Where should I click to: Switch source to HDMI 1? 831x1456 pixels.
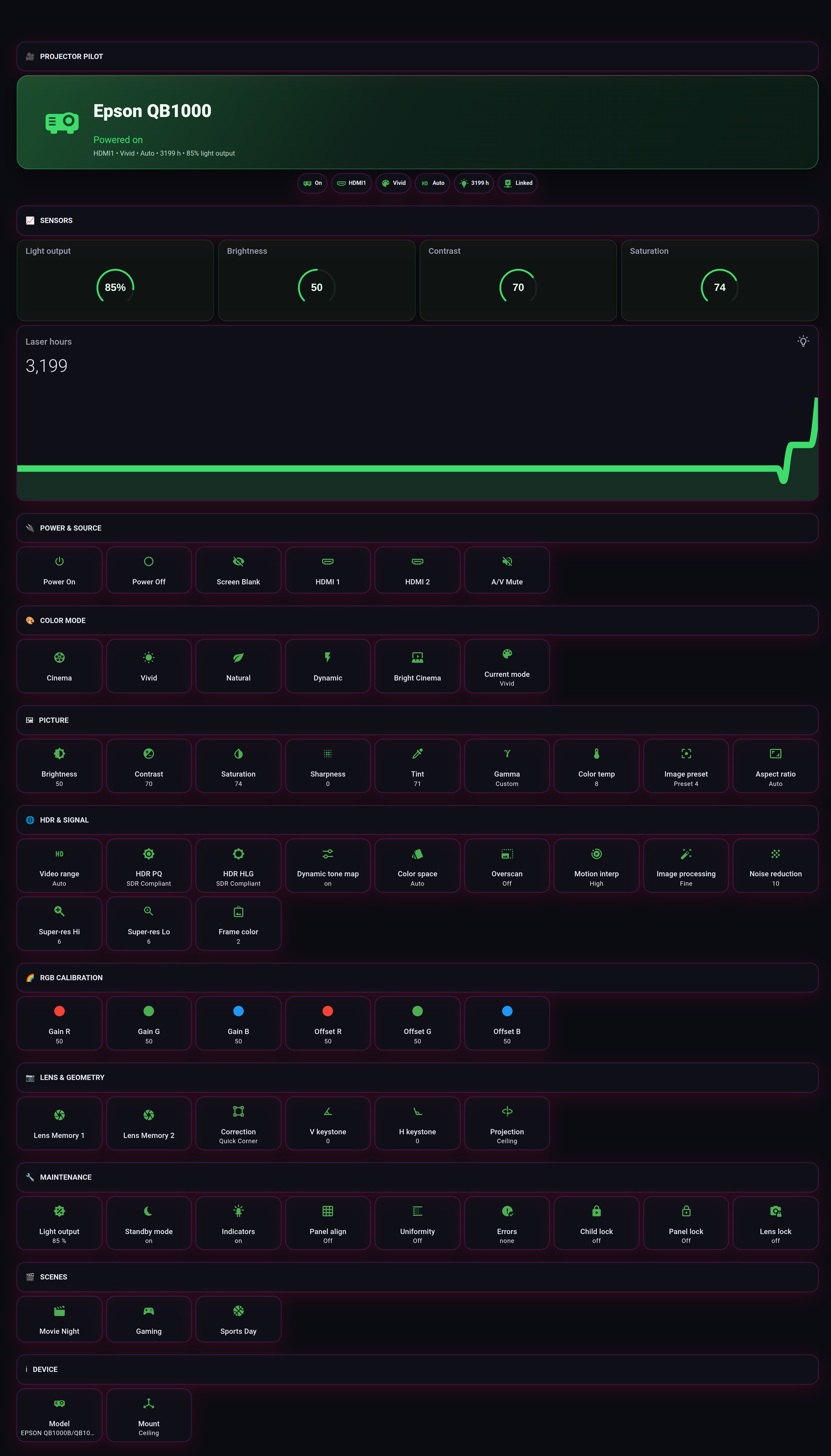(328, 570)
